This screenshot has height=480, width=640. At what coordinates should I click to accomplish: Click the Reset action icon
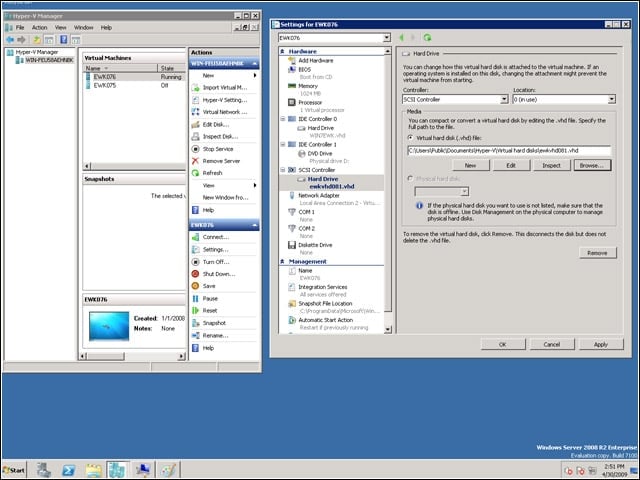196,311
